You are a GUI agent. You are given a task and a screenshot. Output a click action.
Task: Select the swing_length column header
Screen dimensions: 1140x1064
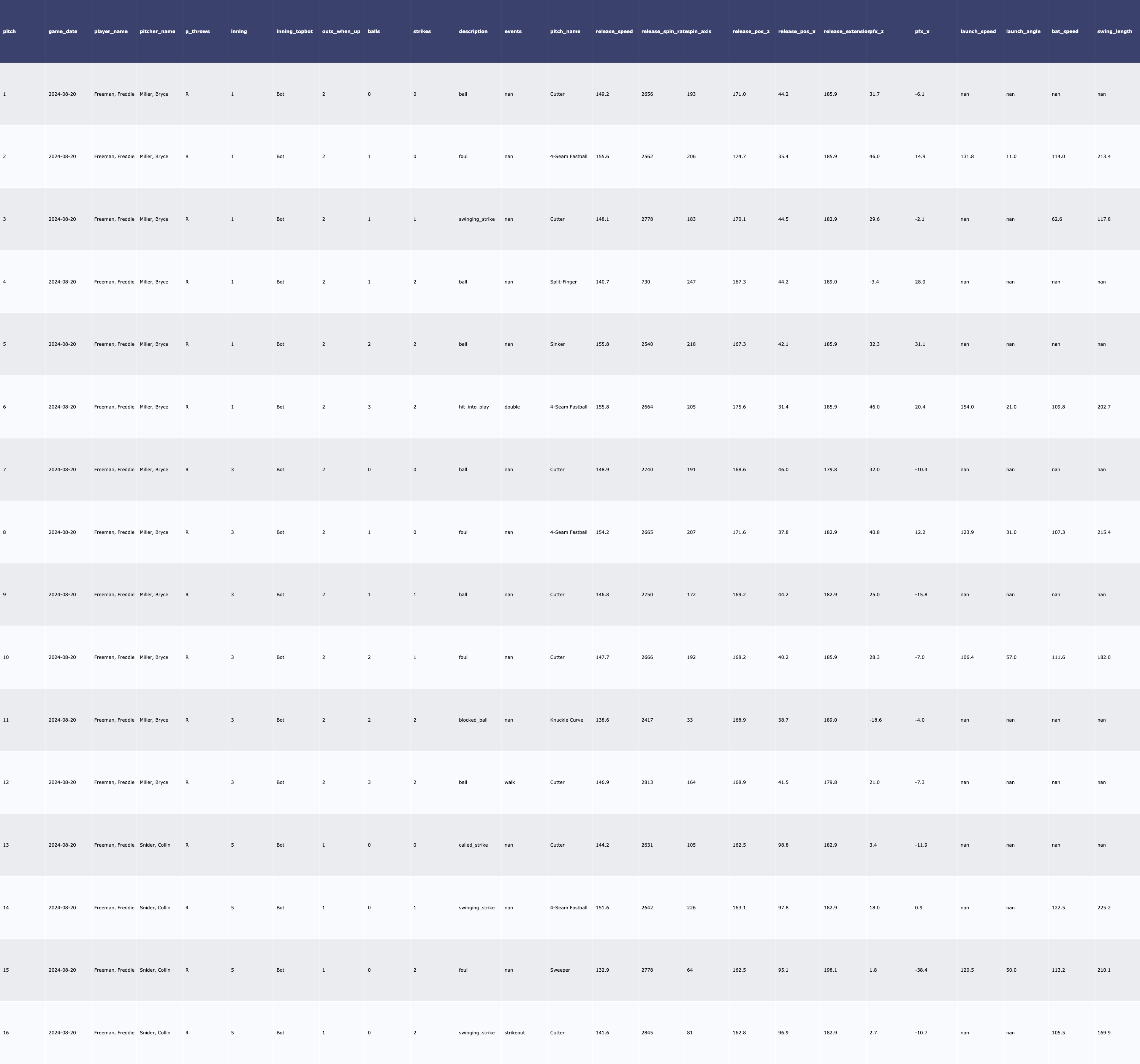point(1114,32)
